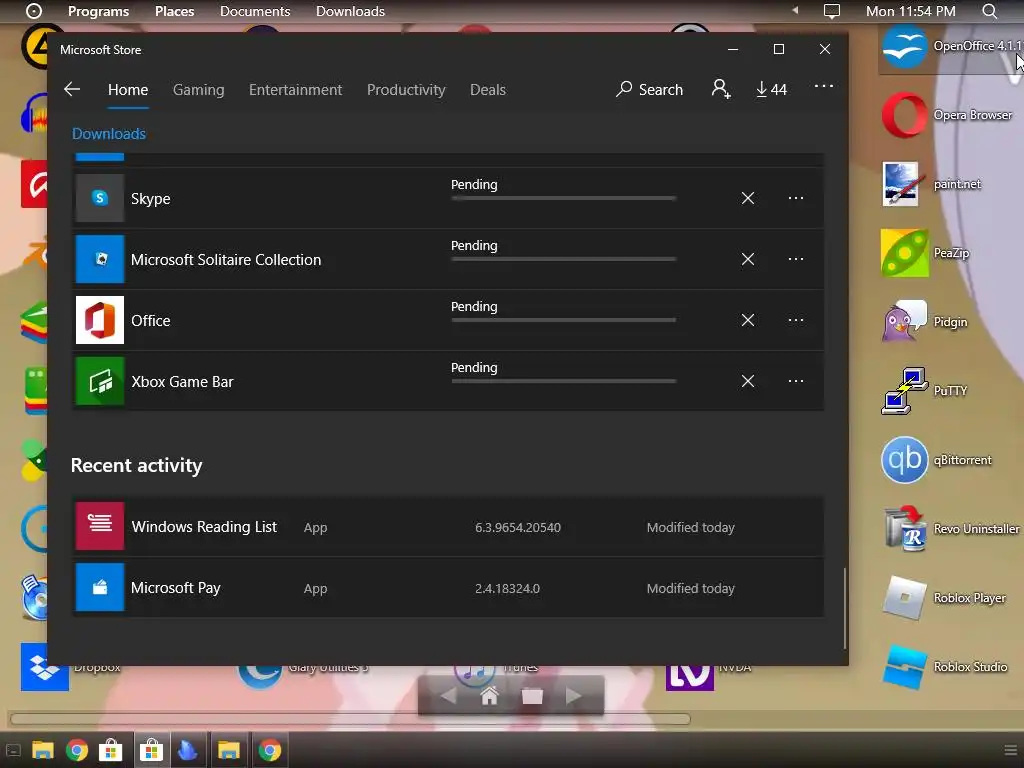Open paint.net desktop shortcut

point(931,184)
